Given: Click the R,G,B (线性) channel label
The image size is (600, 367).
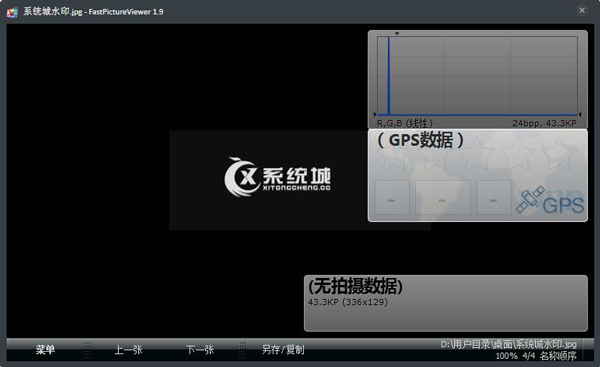Looking at the screenshot, I should click(x=405, y=123).
